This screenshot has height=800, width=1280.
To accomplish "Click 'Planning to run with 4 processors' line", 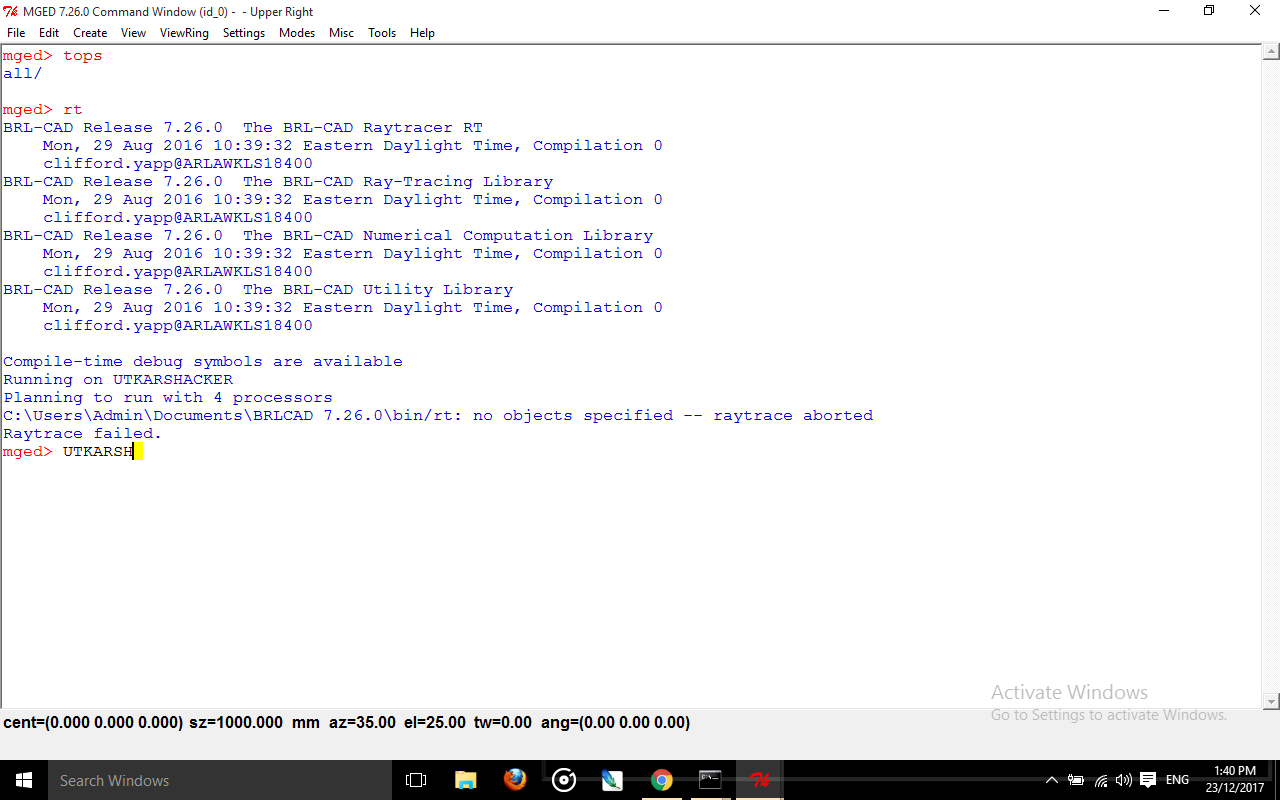I will click(x=168, y=398).
